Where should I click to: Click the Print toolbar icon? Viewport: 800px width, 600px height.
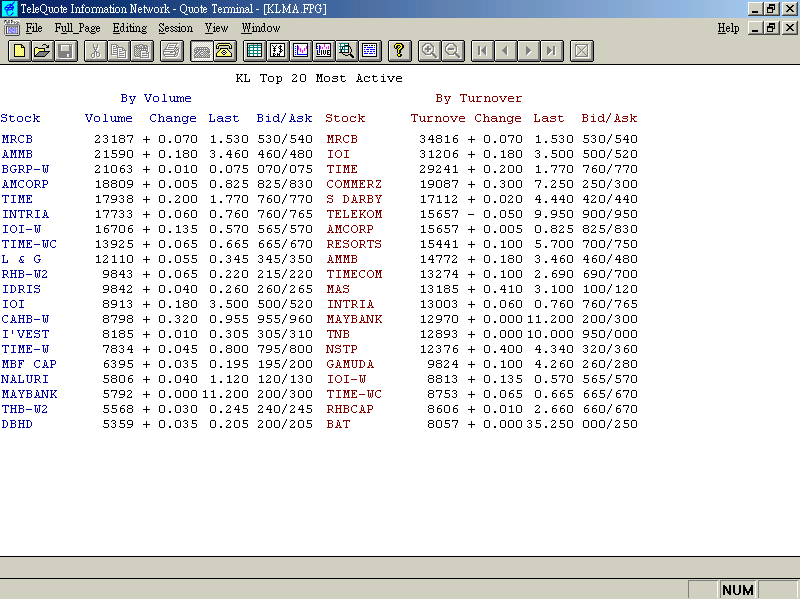click(172, 51)
